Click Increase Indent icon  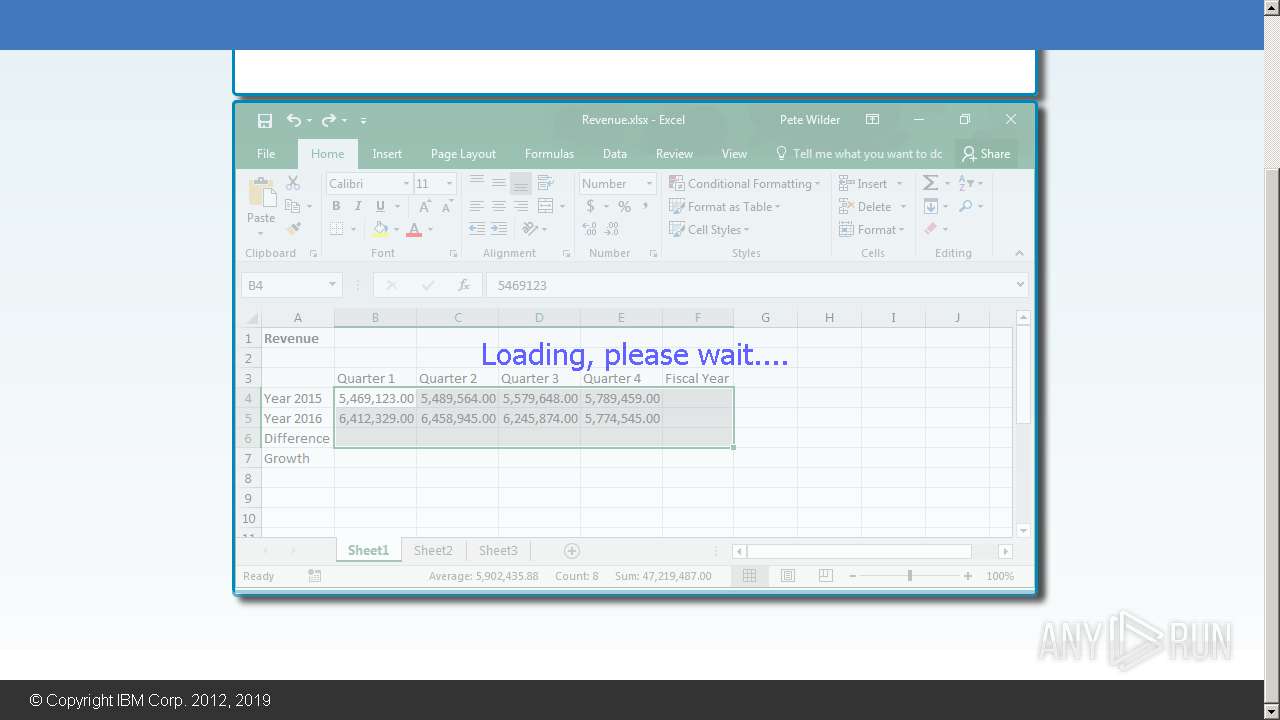tap(499, 229)
